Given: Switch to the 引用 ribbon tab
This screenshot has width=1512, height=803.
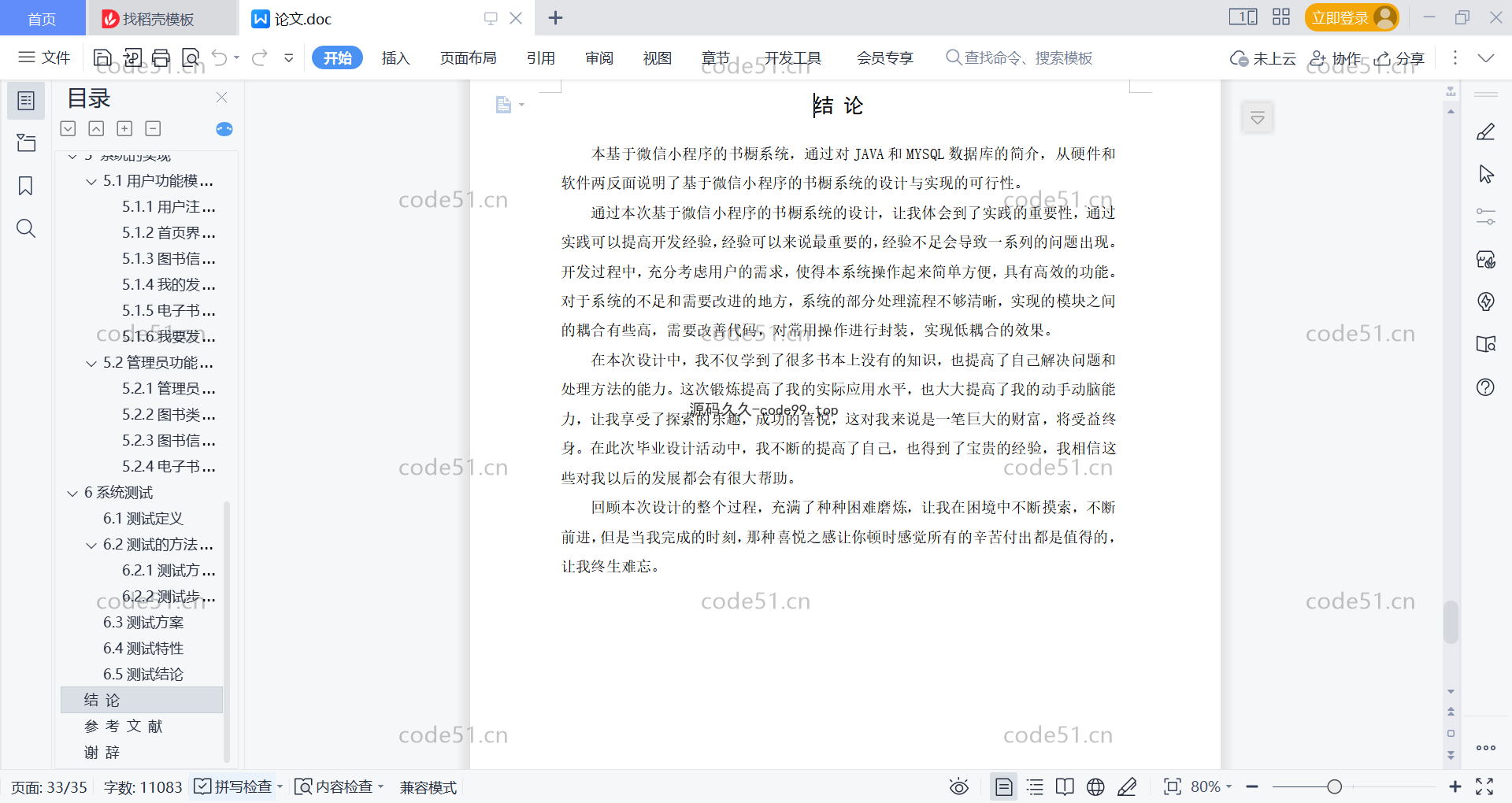Looking at the screenshot, I should coord(541,58).
